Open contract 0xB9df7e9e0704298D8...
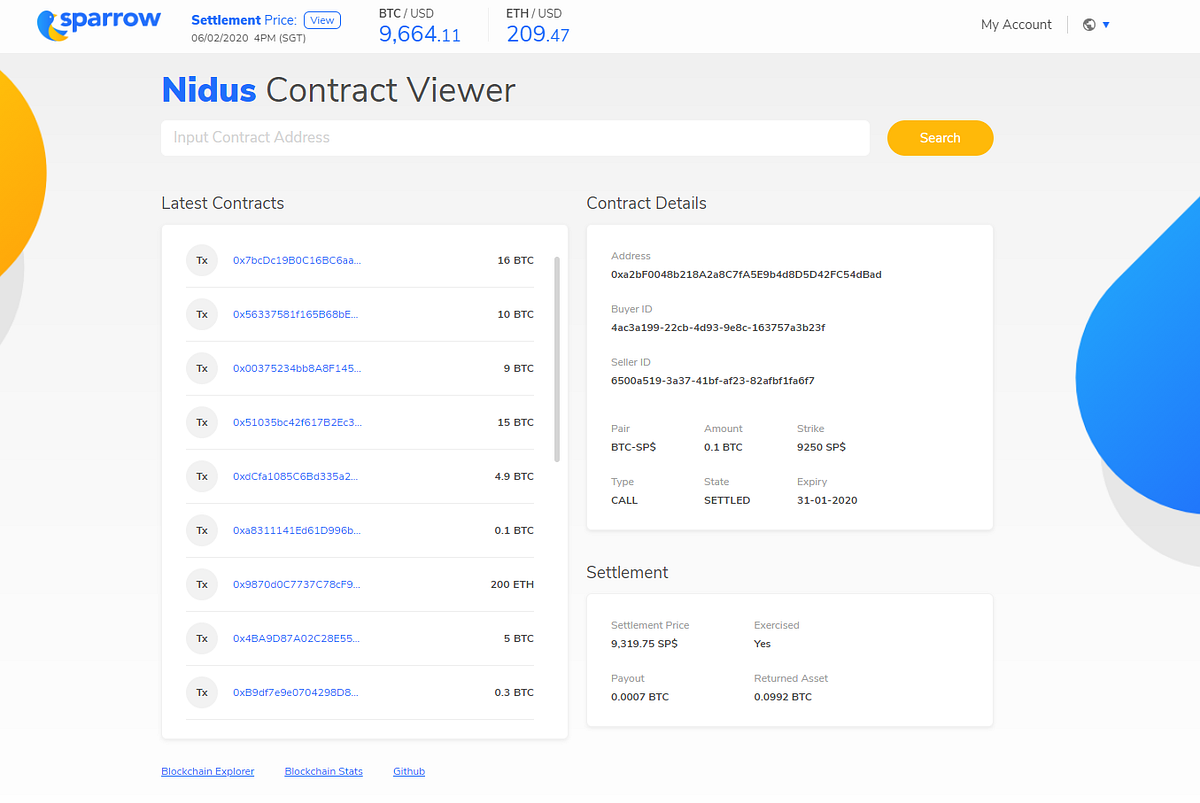Screen dimensions: 1200x803 pos(295,692)
